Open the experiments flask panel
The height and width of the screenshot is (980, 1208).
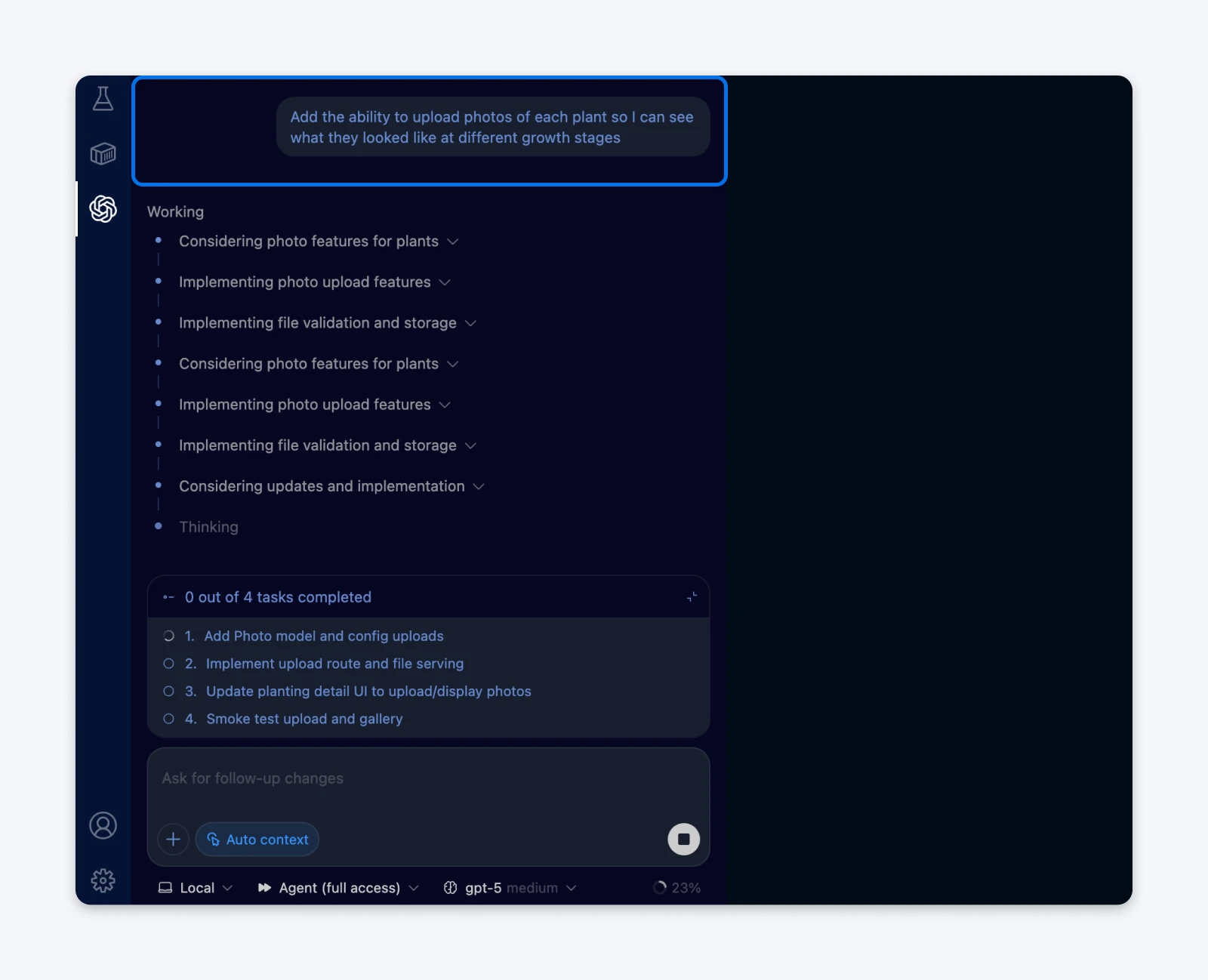pyautogui.click(x=103, y=98)
